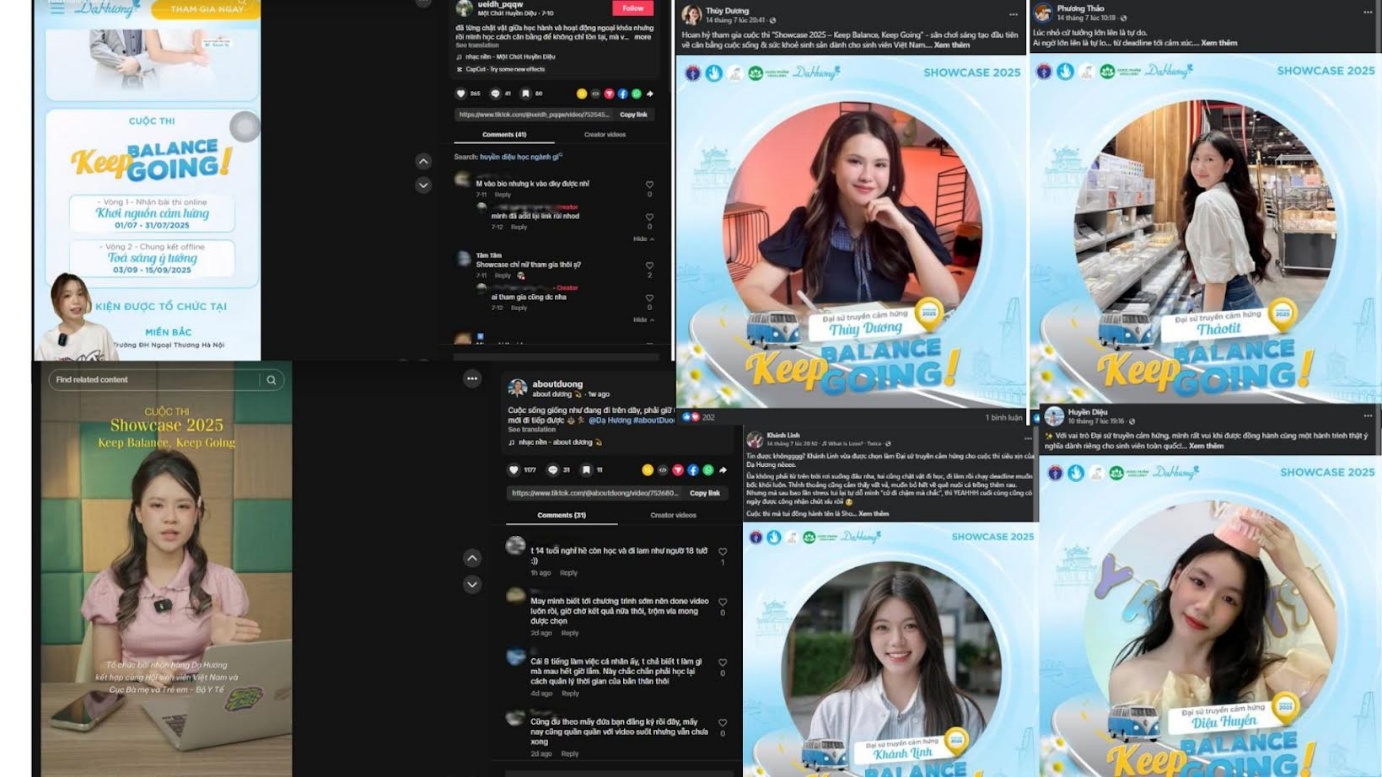The width and height of the screenshot is (1382, 777).
Task: Select Comments (41) tab
Action: pyautogui.click(x=504, y=134)
